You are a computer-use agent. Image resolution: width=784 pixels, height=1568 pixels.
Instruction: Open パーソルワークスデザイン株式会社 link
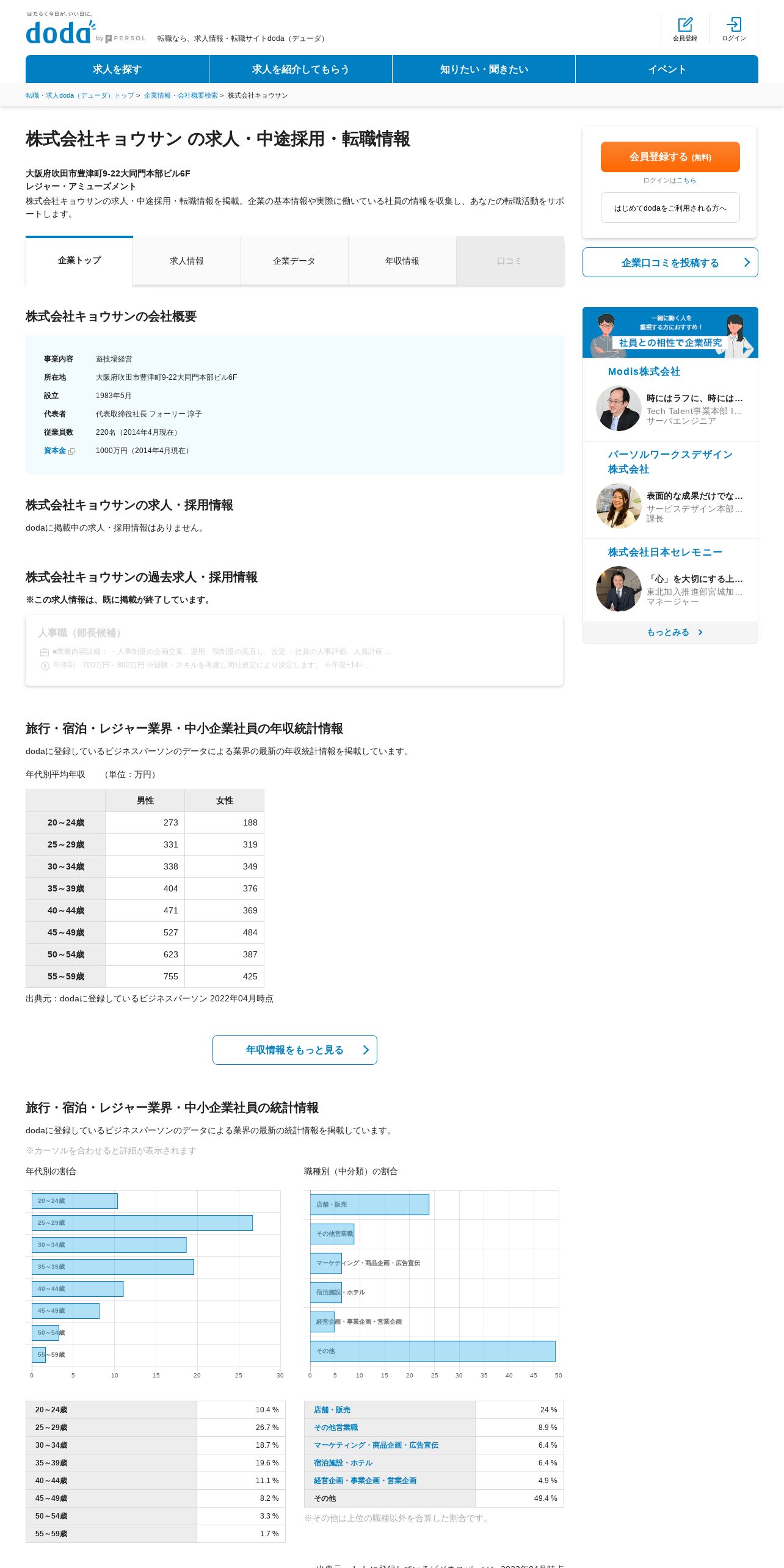tap(670, 462)
